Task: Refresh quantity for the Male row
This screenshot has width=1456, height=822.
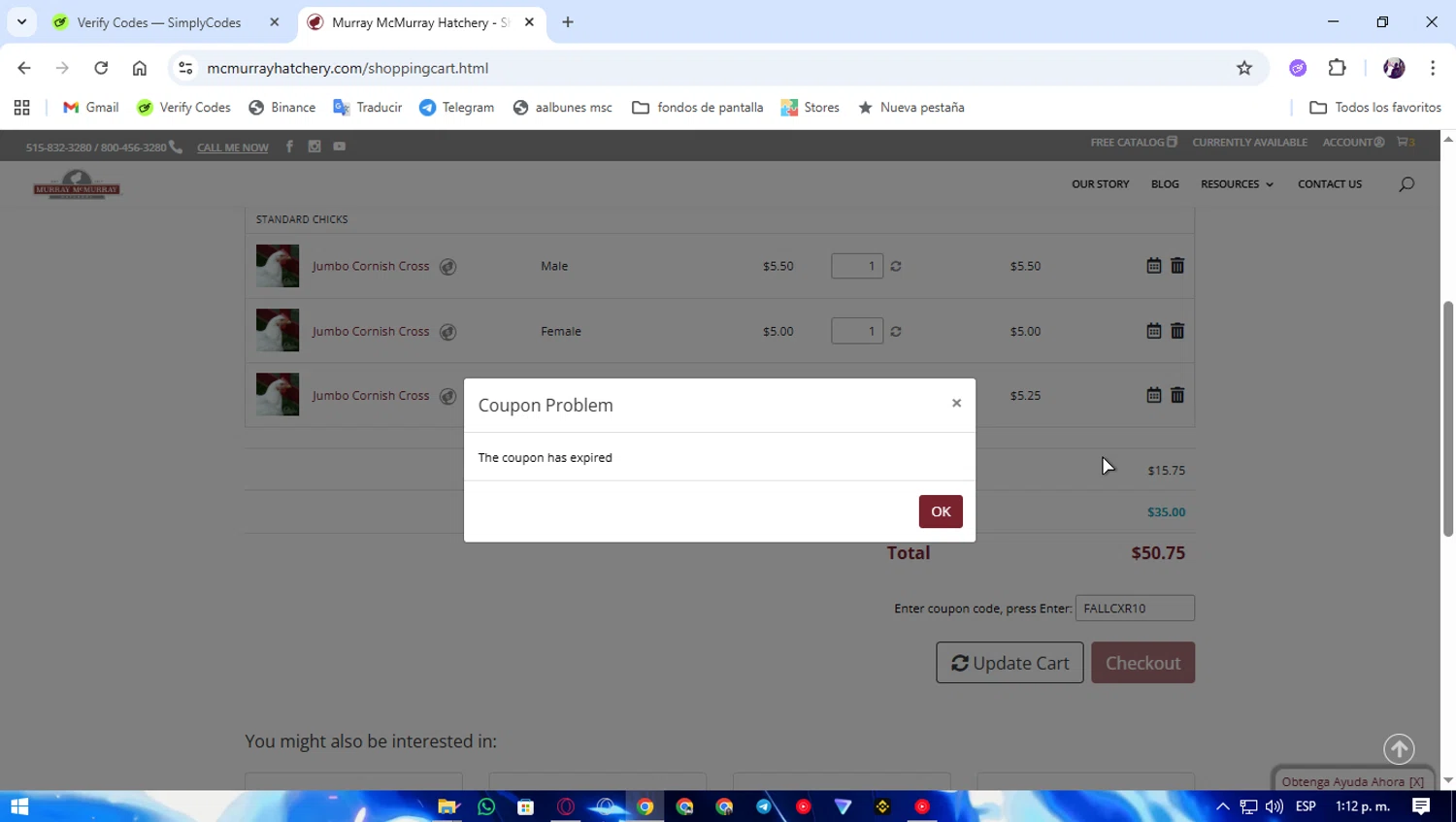Action: (896, 266)
